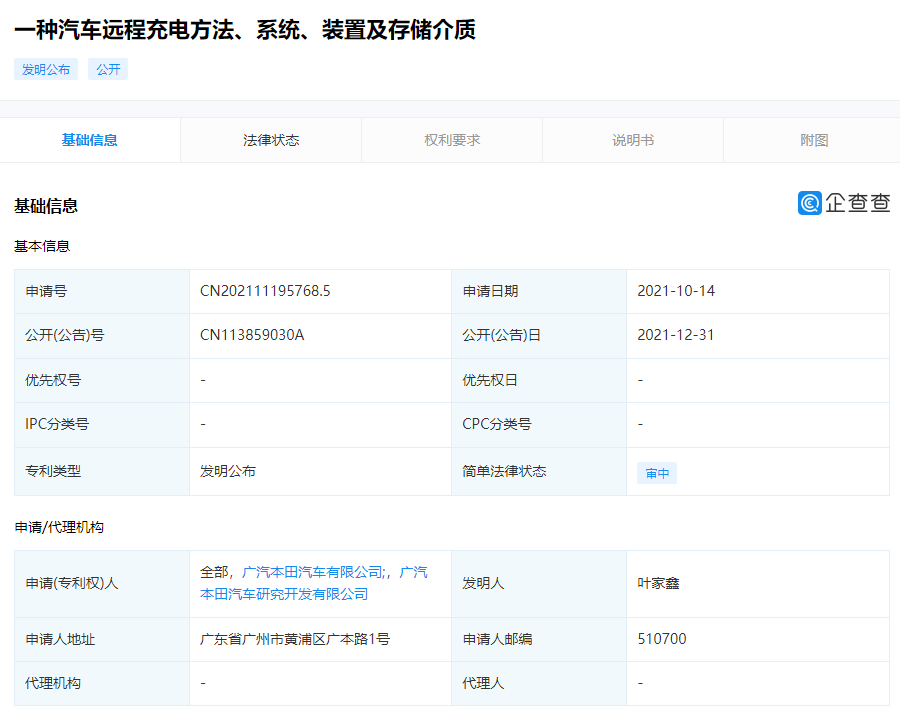Click the 发明公布 tag under the title
900x720 pixels.
(x=46, y=70)
